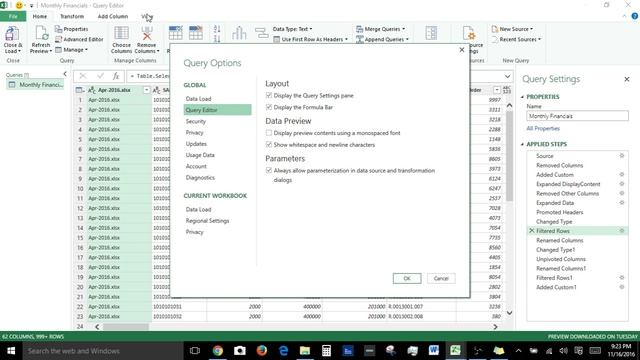The image size is (640, 360).
Task: Open the All Properties link
Action: [x=543, y=128]
